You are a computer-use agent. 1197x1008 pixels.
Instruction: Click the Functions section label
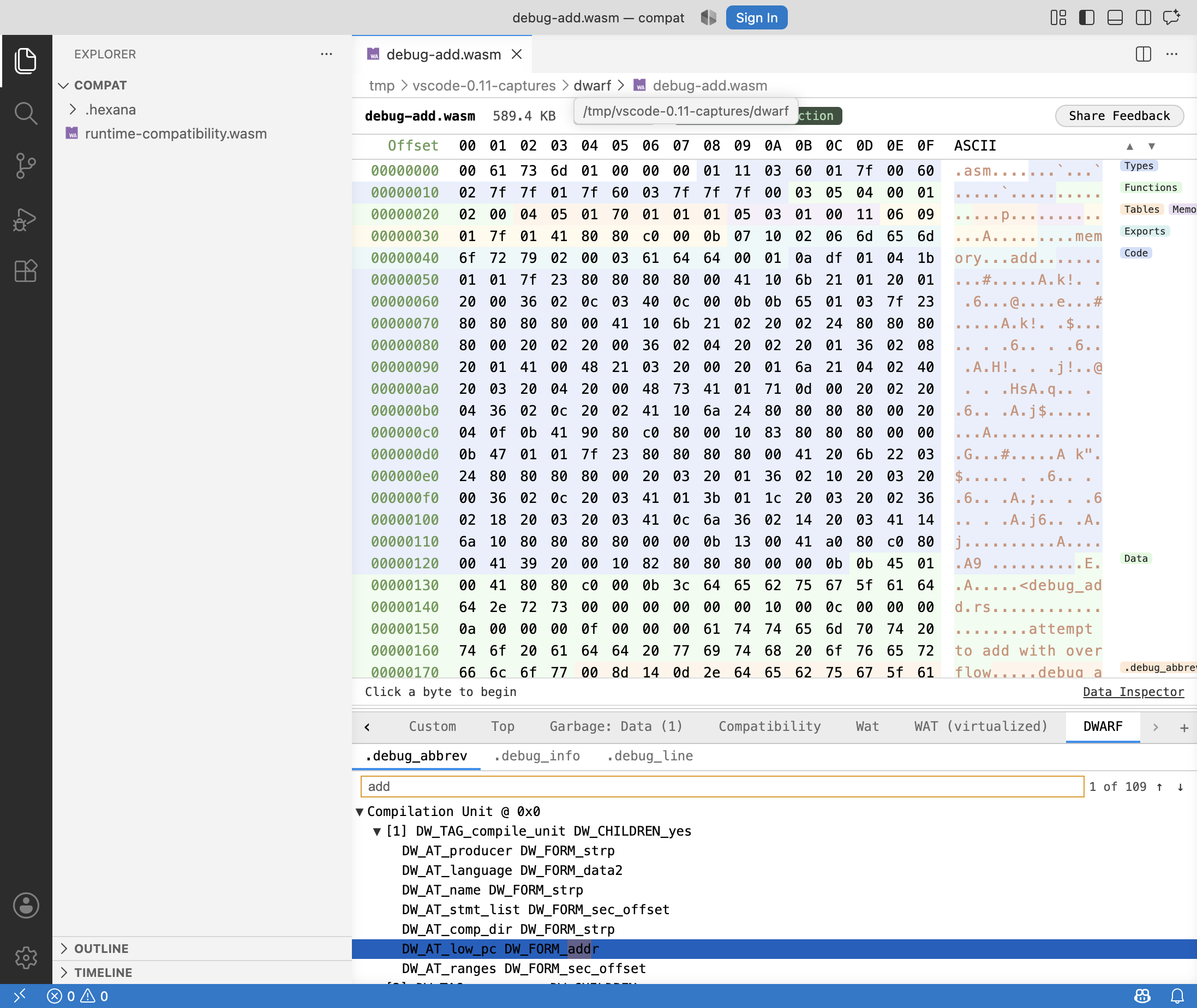click(x=1150, y=188)
